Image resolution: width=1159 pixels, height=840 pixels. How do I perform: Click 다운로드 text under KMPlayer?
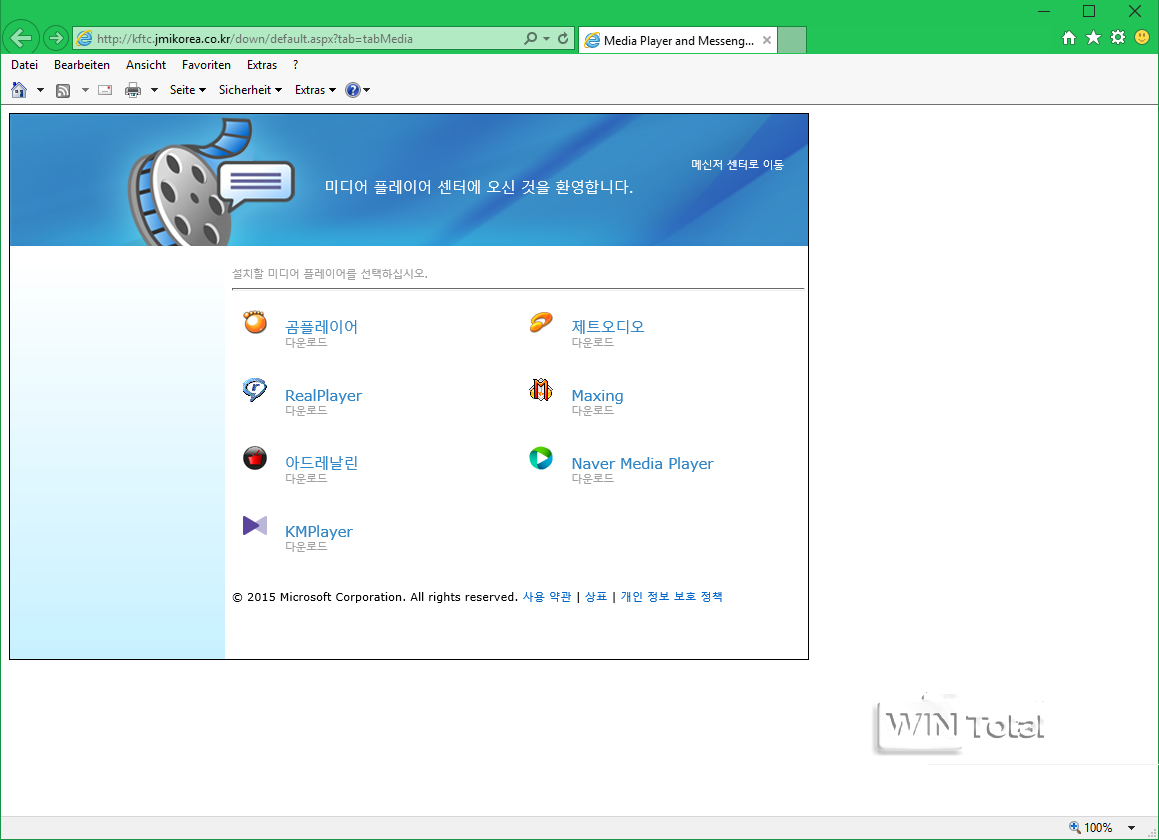pyautogui.click(x=306, y=546)
